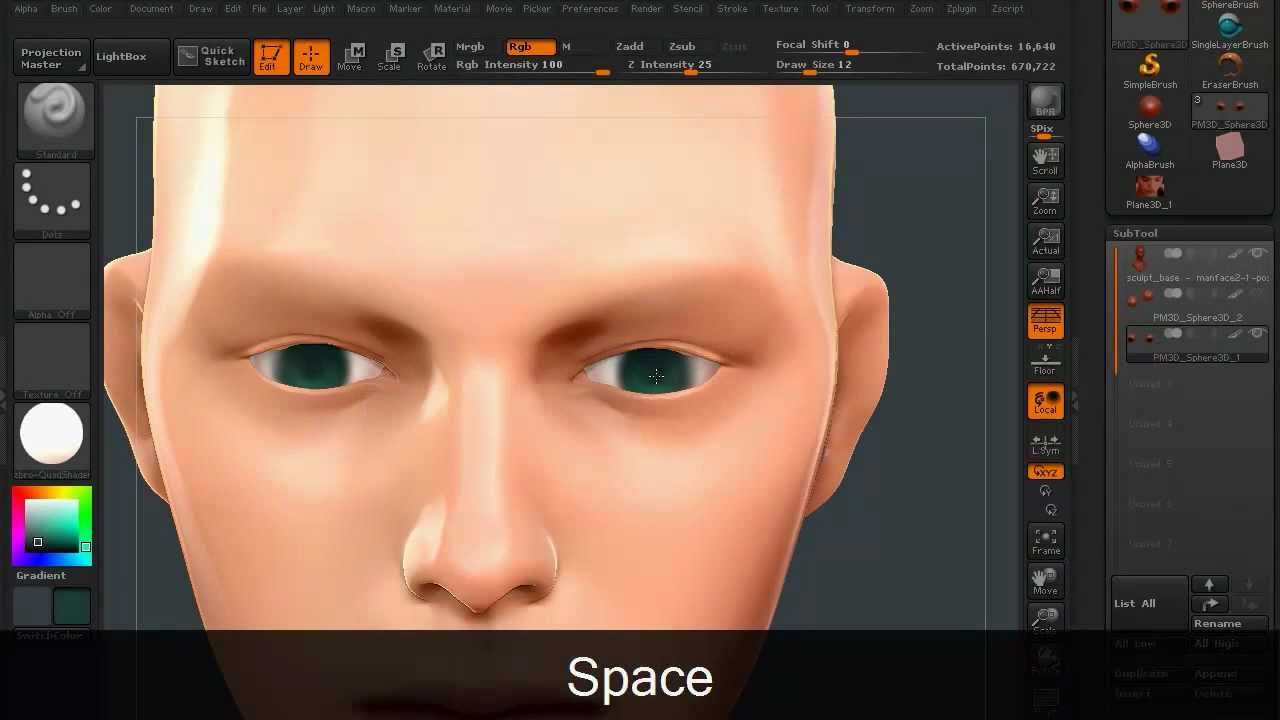Viewport: 1280px width, 720px height.
Task: Enable Zsub sculpt mode
Action: (x=682, y=47)
